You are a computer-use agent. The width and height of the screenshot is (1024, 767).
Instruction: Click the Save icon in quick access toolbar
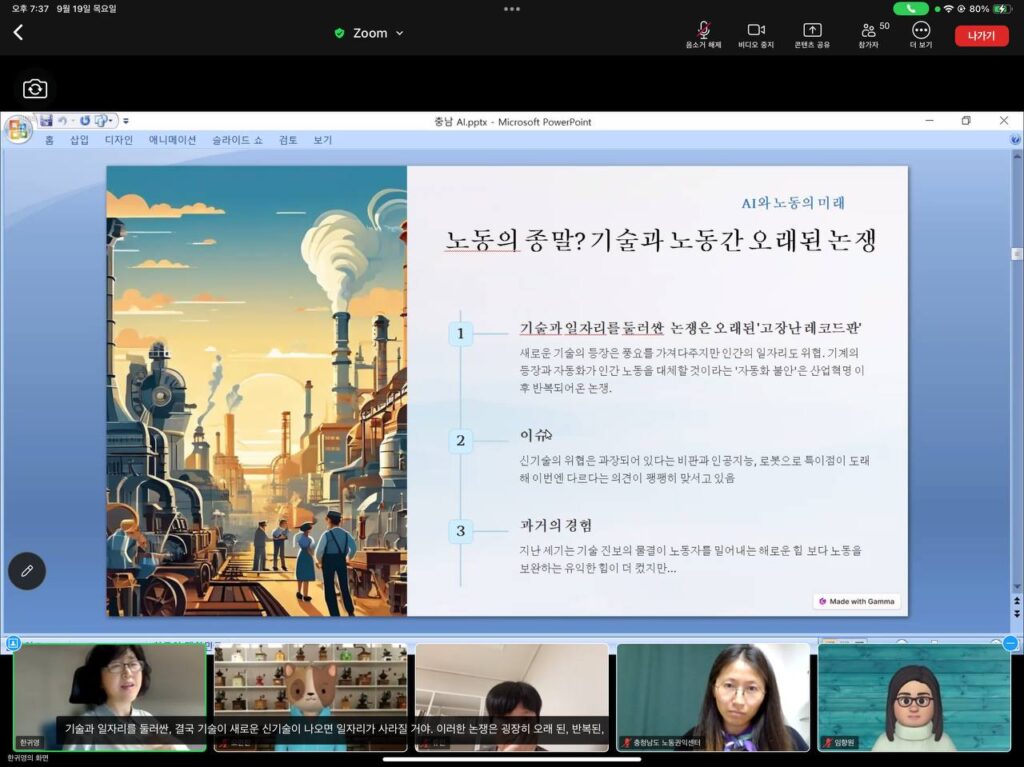(x=46, y=120)
